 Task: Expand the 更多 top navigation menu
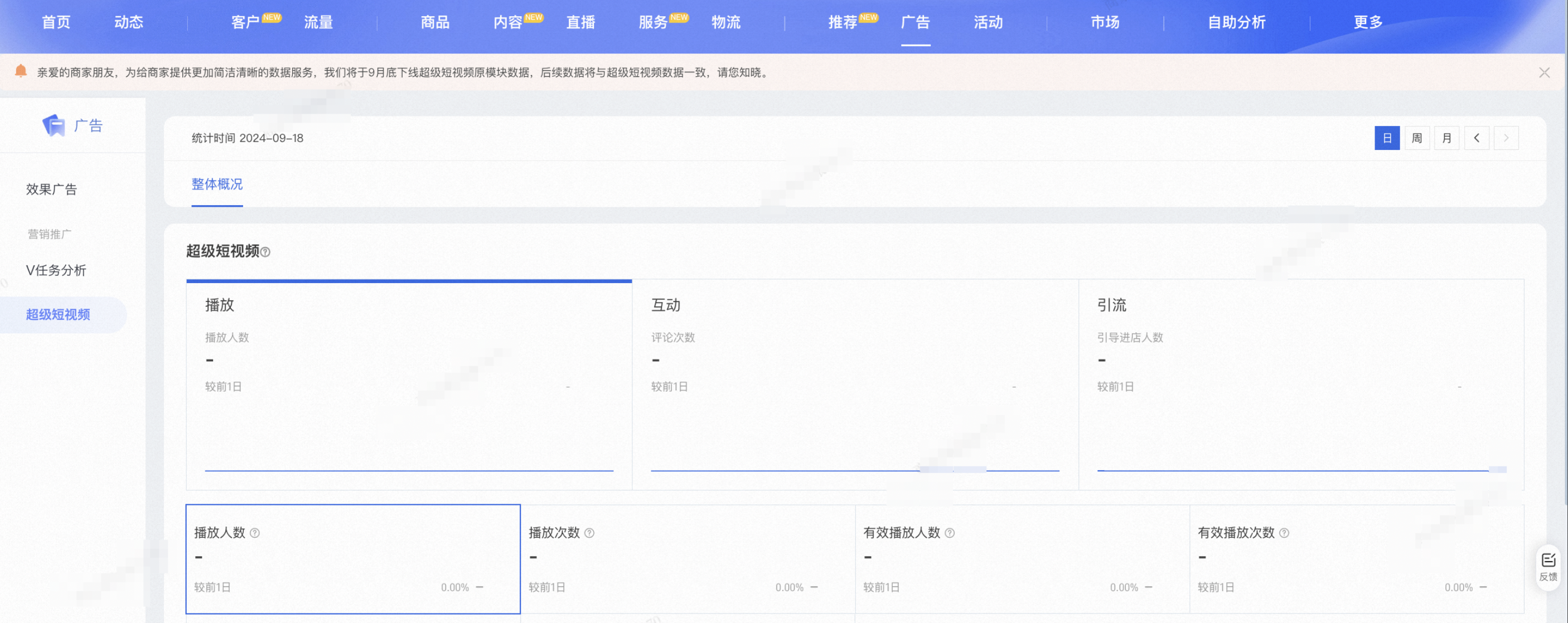click(1368, 22)
